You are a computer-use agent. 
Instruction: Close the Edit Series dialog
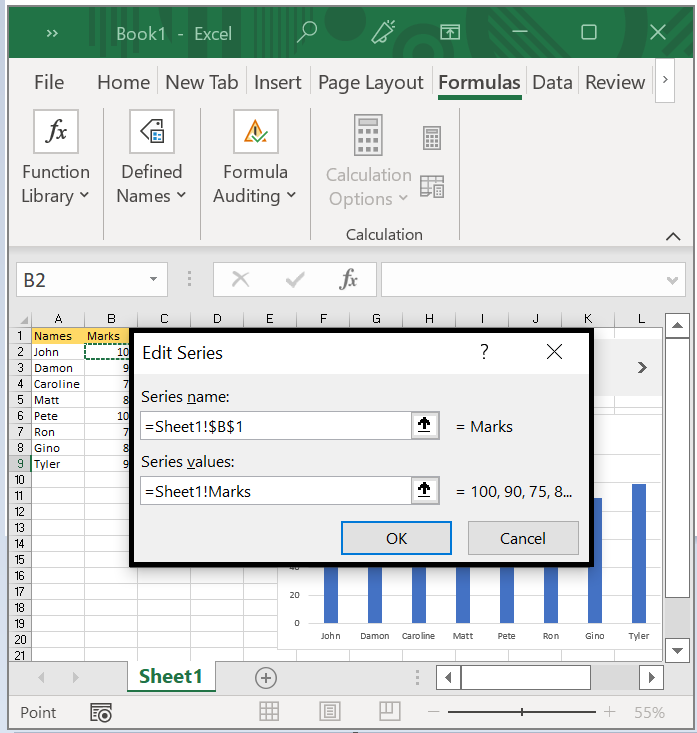pyautogui.click(x=554, y=352)
